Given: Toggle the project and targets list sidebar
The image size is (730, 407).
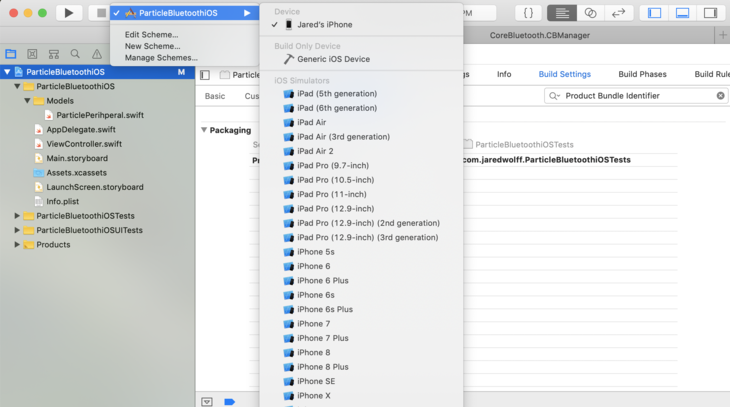Looking at the screenshot, I should (x=205, y=75).
